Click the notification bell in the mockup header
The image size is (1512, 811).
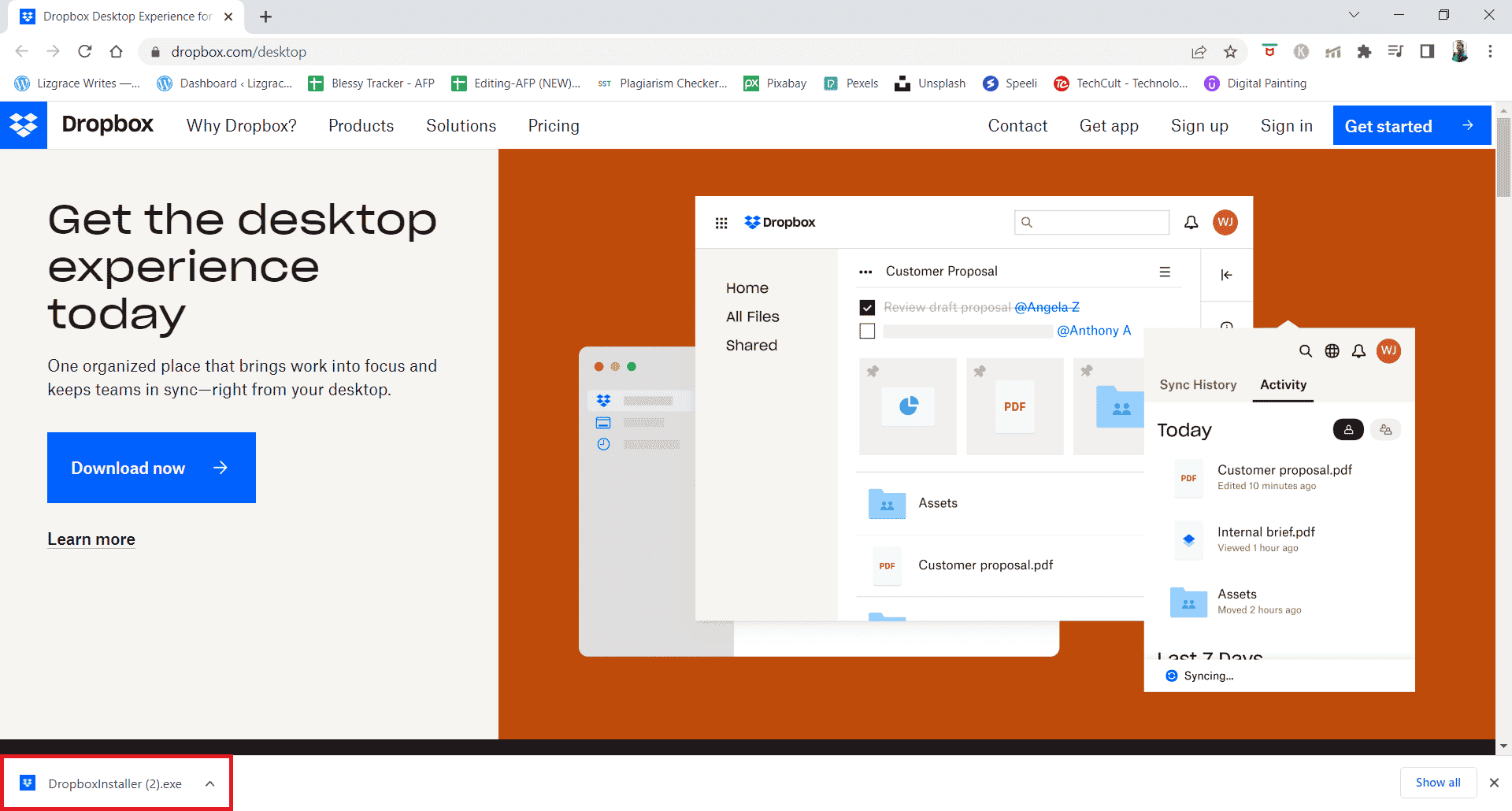pyautogui.click(x=1191, y=223)
